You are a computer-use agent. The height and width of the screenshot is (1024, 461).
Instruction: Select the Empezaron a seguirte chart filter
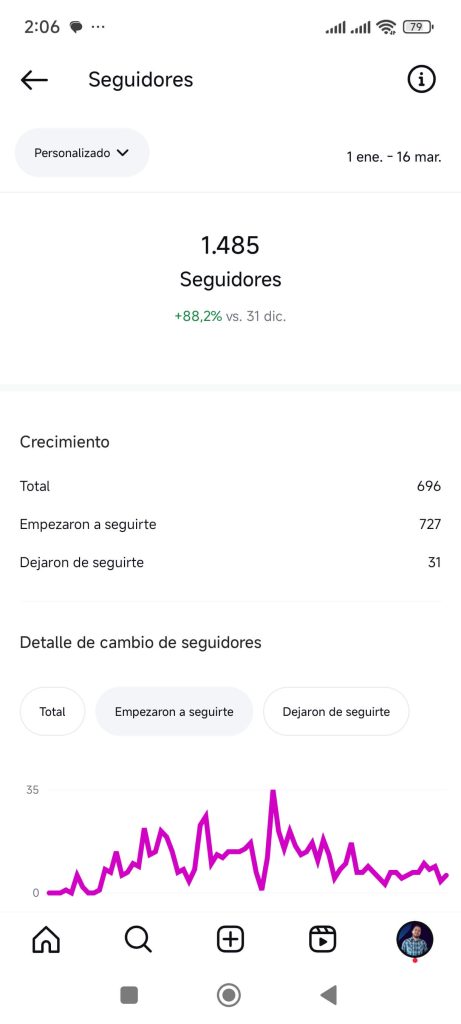[x=174, y=712]
